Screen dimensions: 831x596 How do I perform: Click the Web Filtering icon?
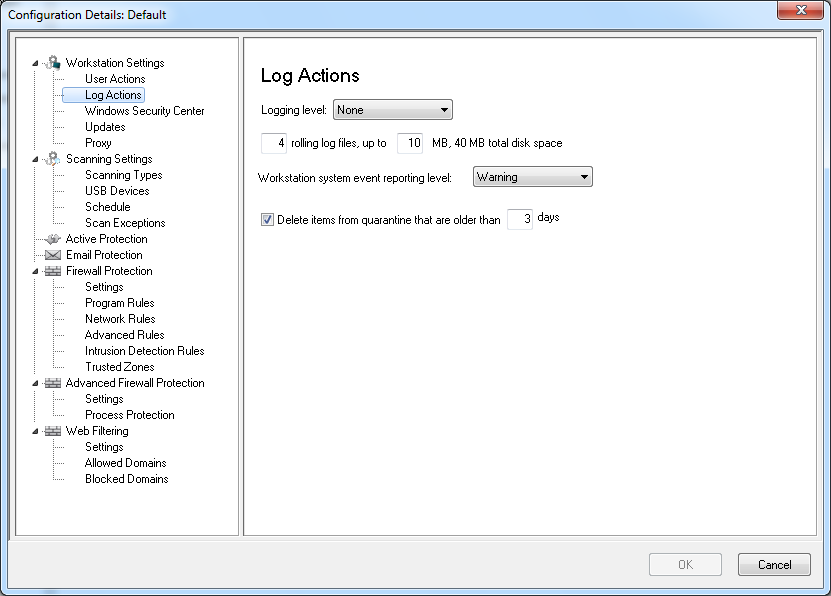[53, 431]
